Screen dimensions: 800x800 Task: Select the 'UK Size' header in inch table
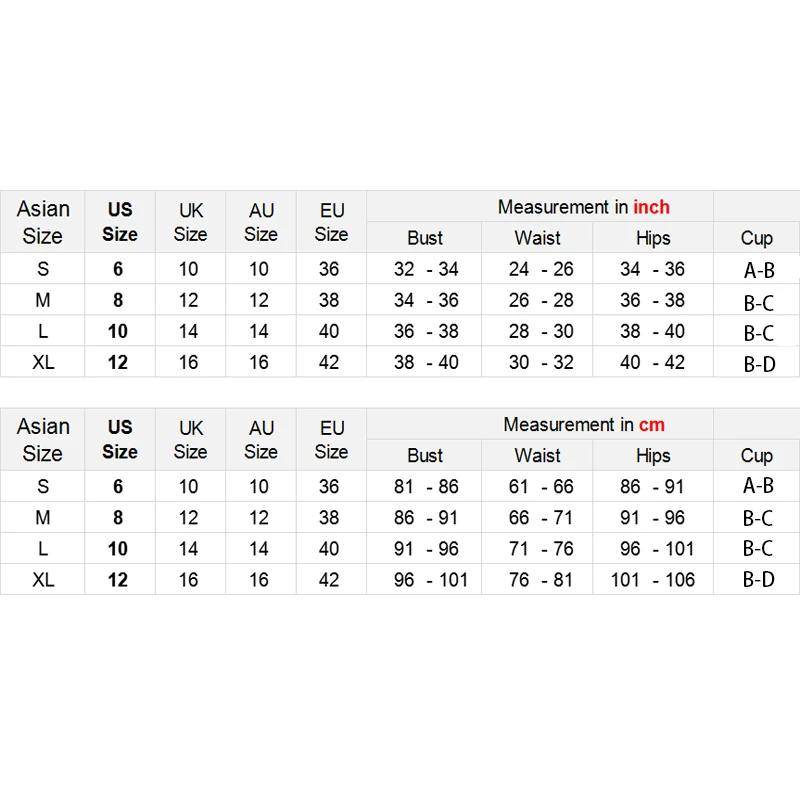coord(190,222)
